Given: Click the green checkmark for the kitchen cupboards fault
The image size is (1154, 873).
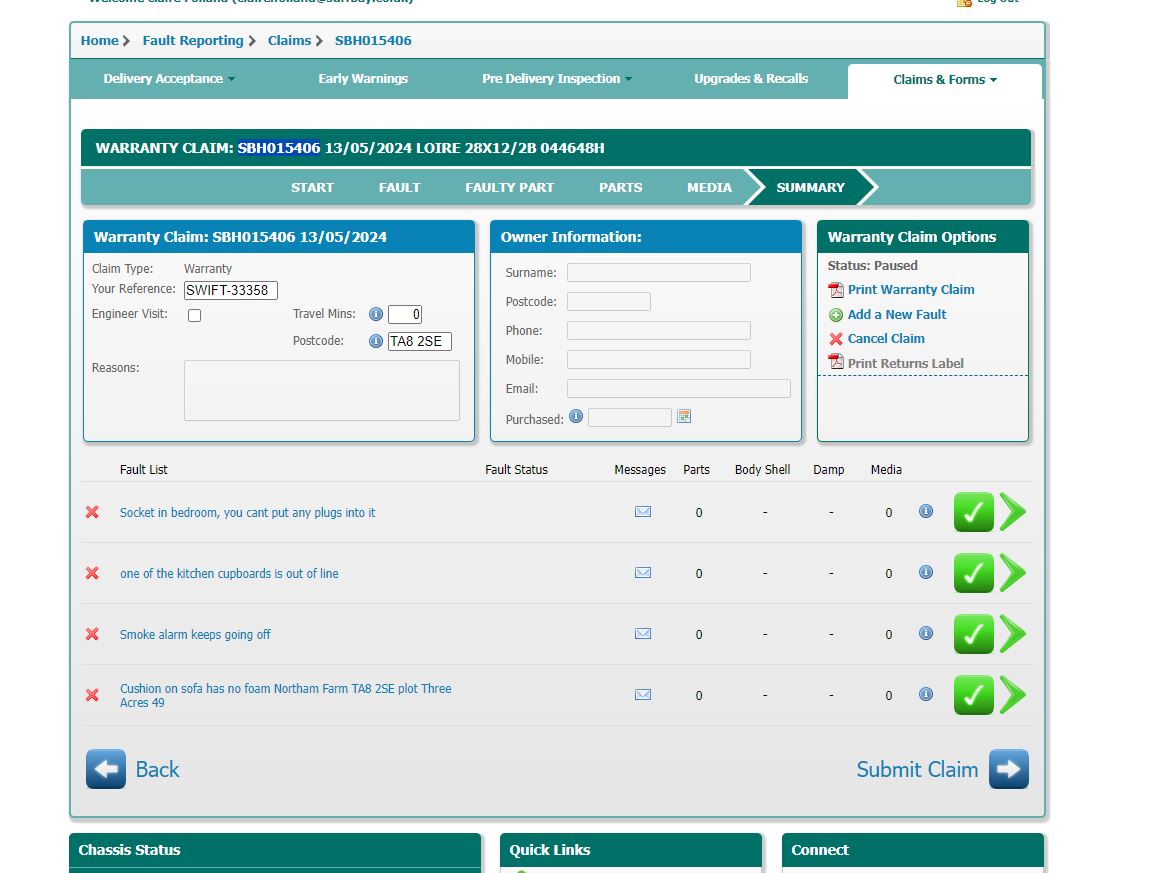Looking at the screenshot, I should (973, 573).
